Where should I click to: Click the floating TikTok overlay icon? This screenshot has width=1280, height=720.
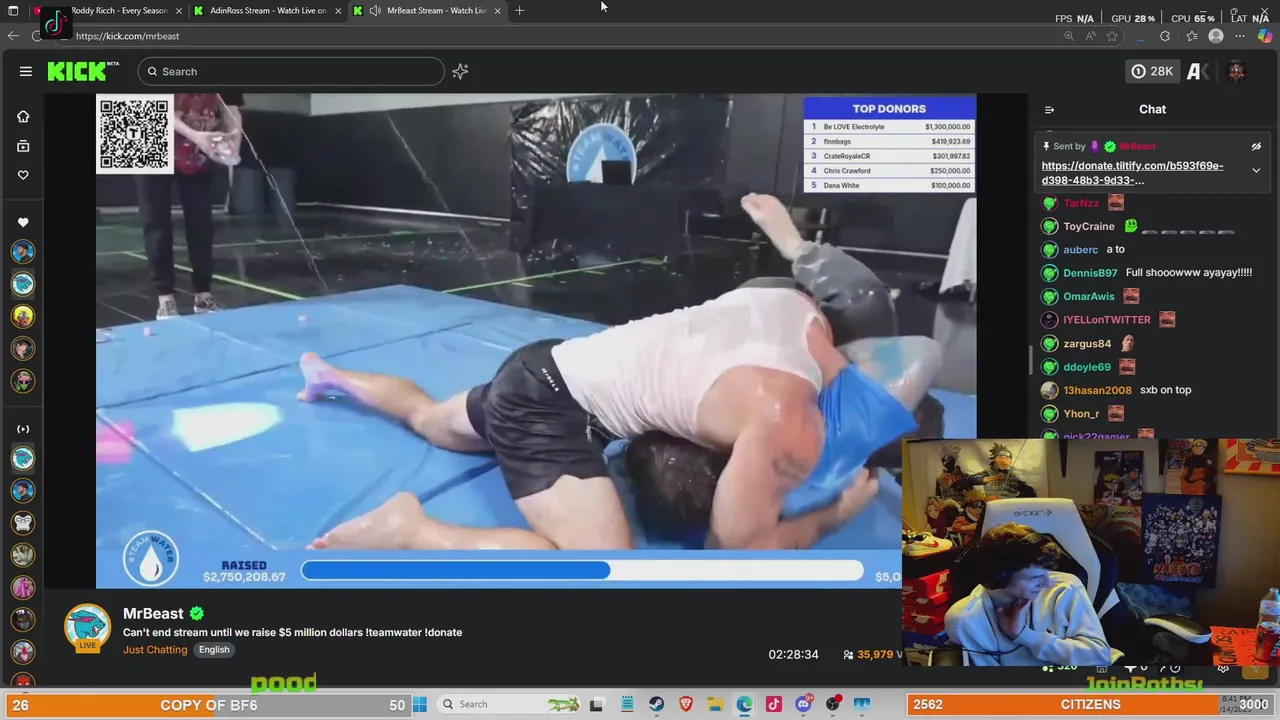(x=55, y=23)
